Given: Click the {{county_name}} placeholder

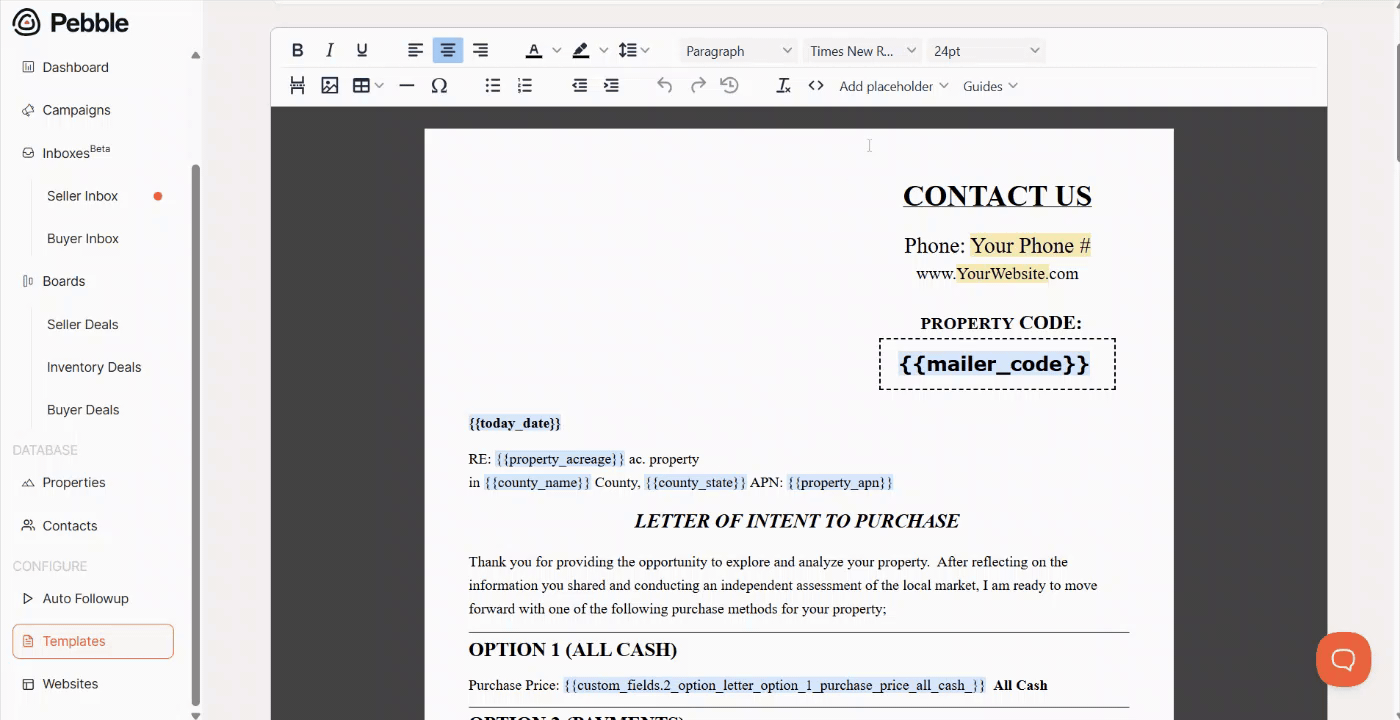Looking at the screenshot, I should 538,482.
